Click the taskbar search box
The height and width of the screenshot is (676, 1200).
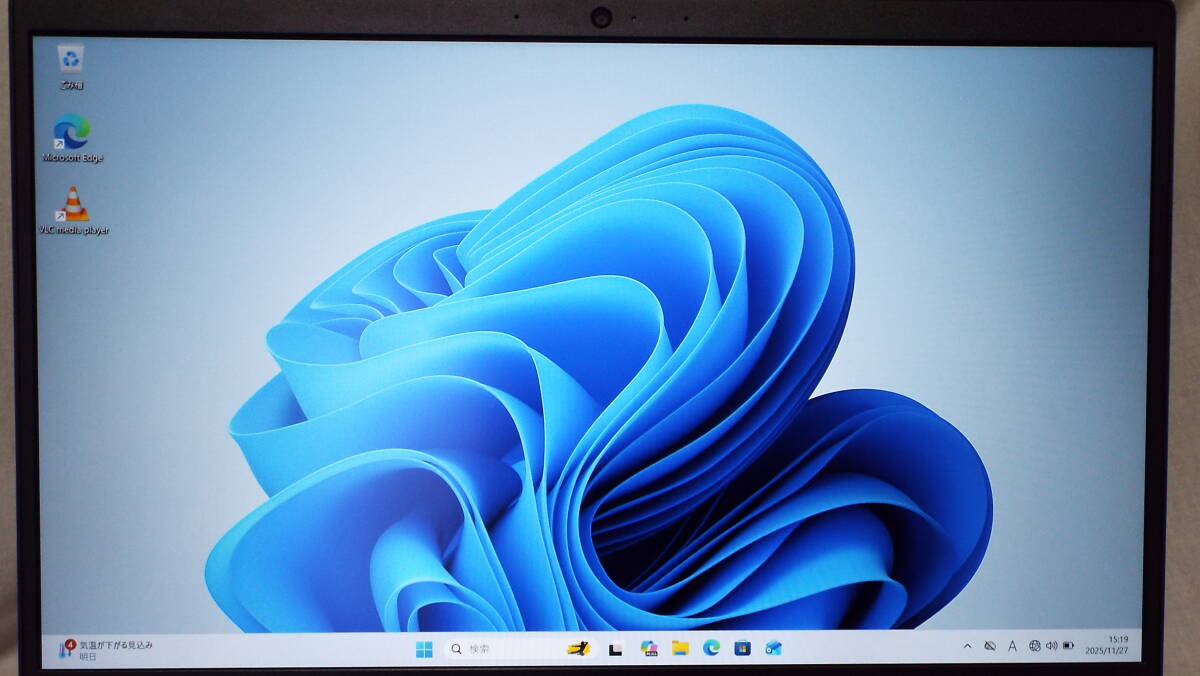520,649
